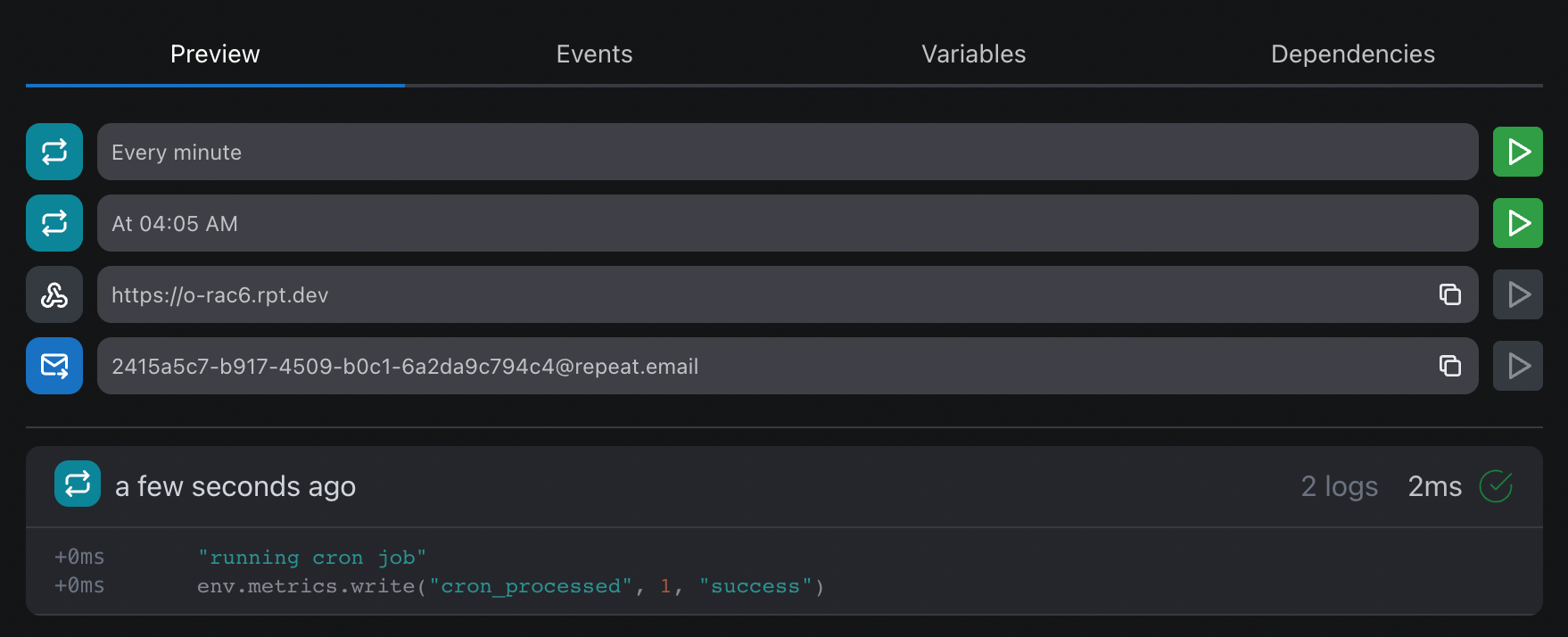
Task: Click the a few seconds ago timestamp
Action: coord(235,486)
